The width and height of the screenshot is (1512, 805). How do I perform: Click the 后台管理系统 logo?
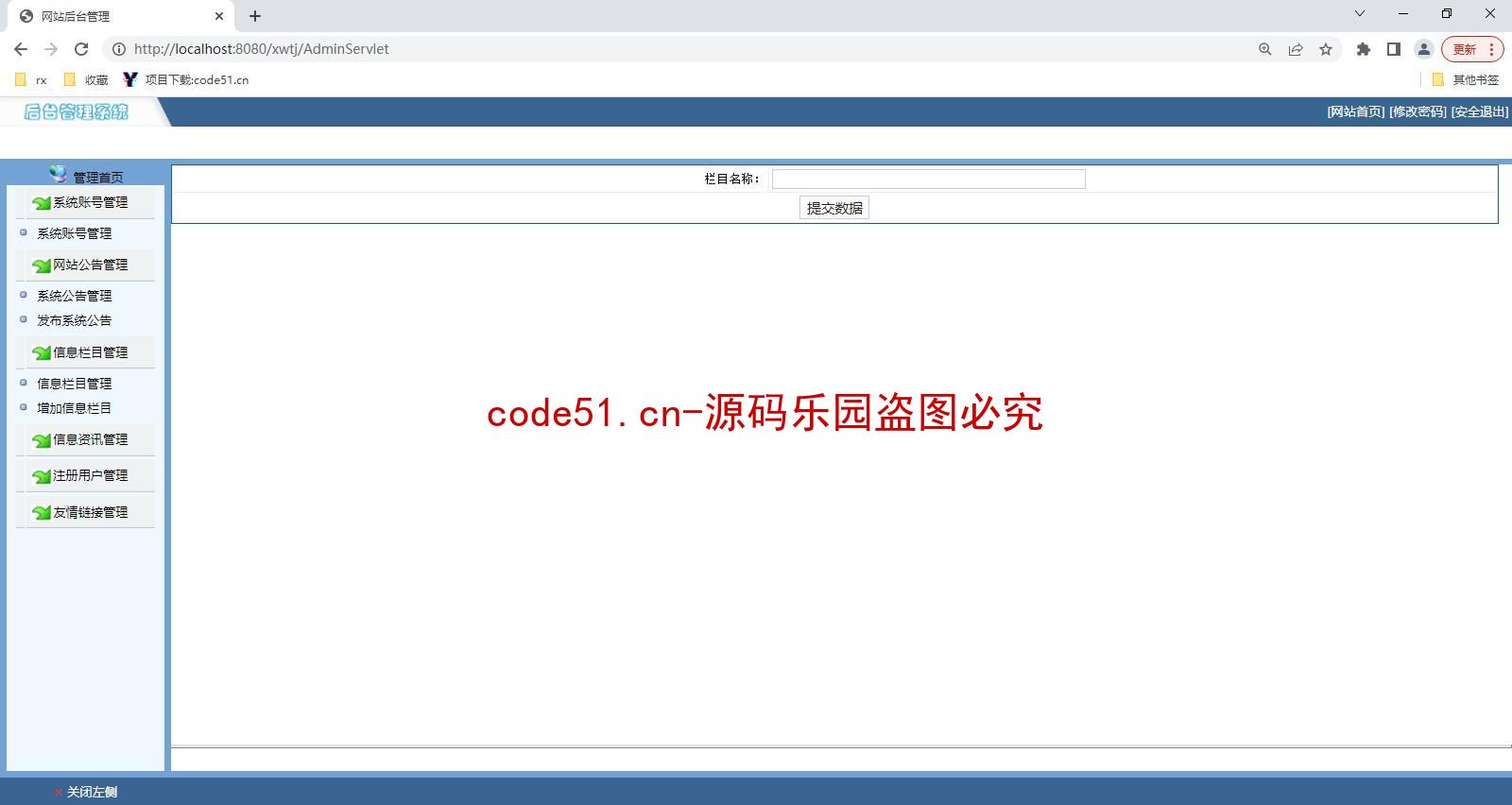77,112
